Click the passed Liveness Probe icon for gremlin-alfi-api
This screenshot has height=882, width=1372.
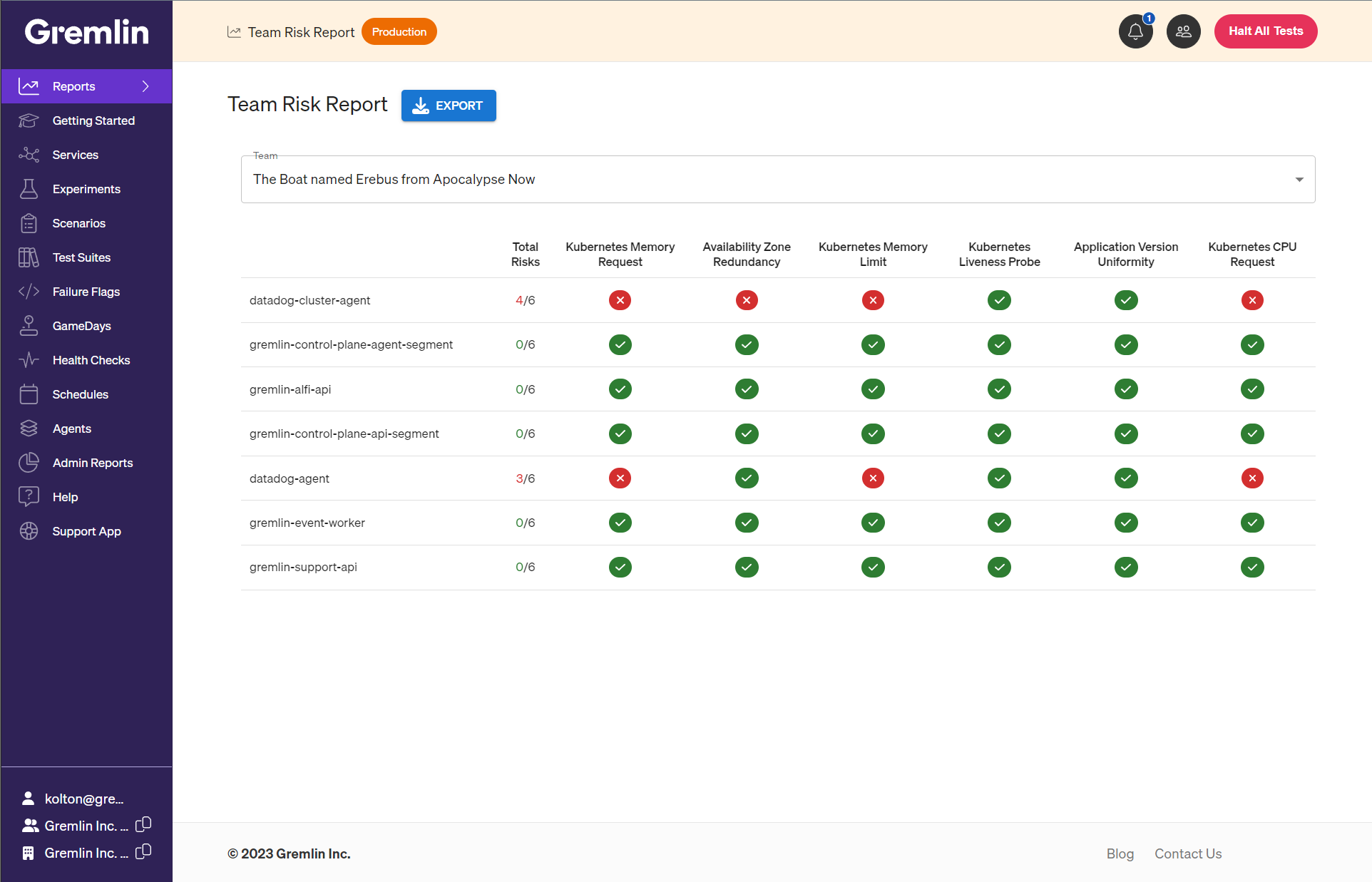999,389
